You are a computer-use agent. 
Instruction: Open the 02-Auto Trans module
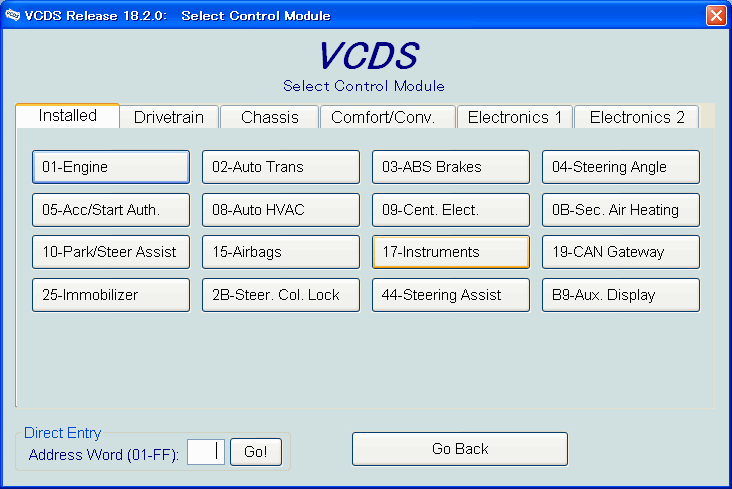[281, 167]
